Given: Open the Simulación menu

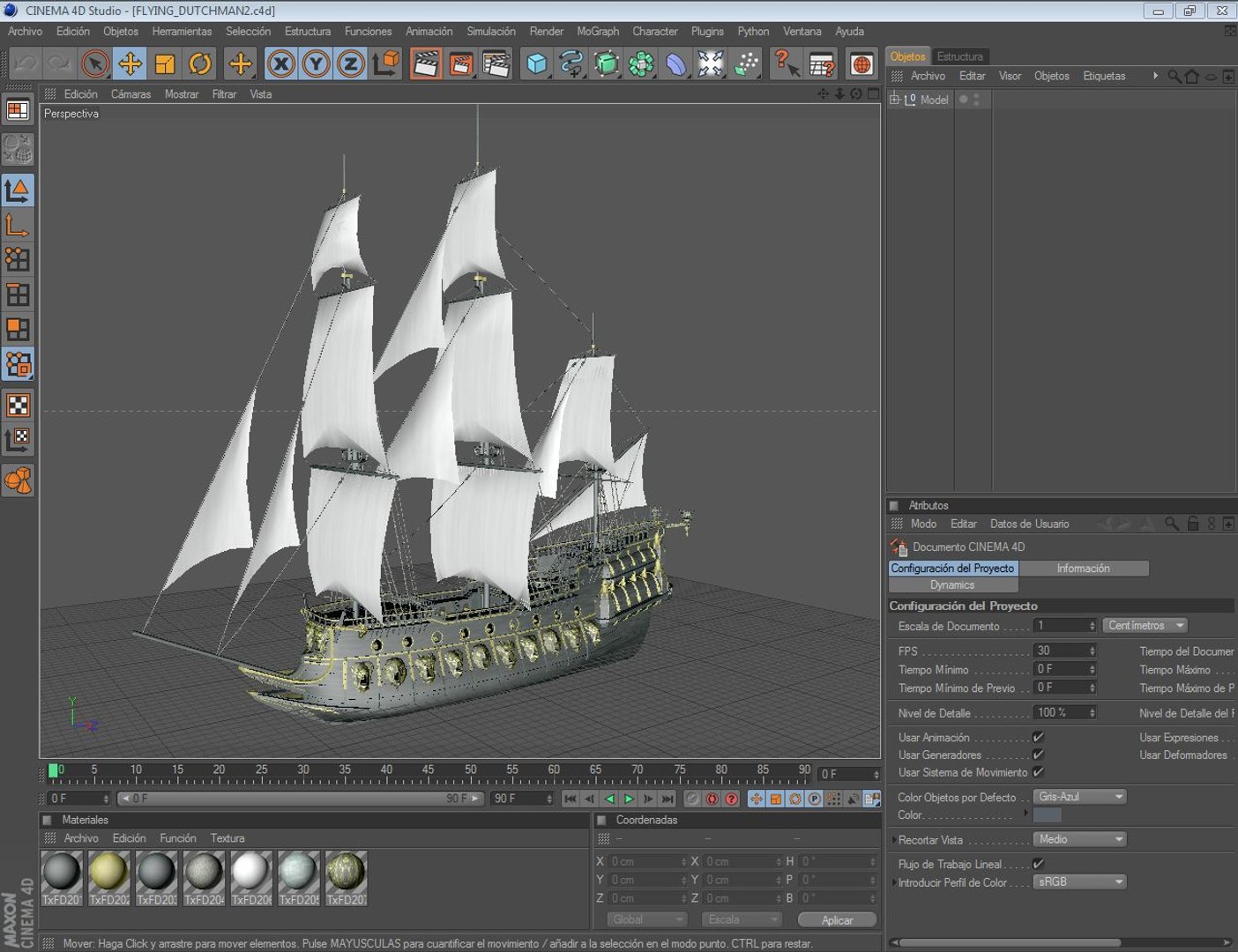Looking at the screenshot, I should [x=491, y=31].
